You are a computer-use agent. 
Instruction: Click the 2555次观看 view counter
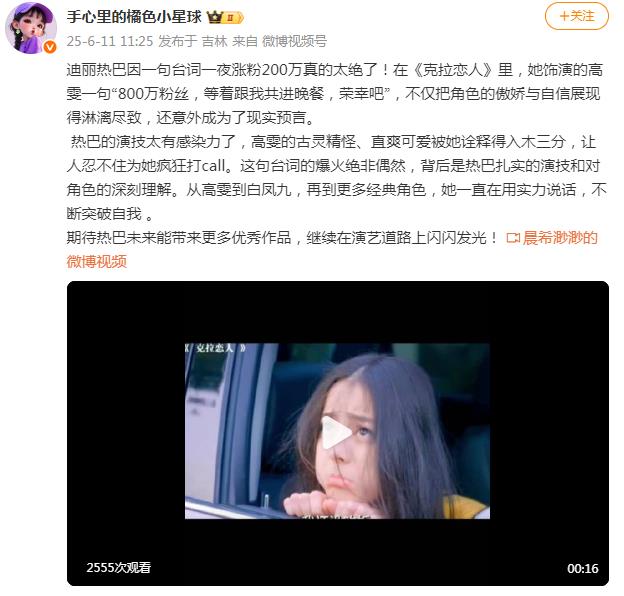click(119, 568)
